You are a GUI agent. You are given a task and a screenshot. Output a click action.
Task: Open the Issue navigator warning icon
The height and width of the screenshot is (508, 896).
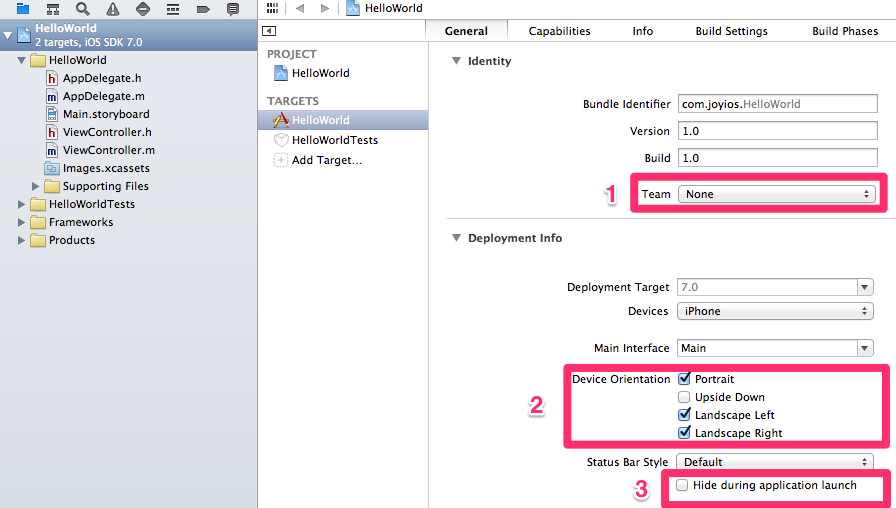click(113, 9)
